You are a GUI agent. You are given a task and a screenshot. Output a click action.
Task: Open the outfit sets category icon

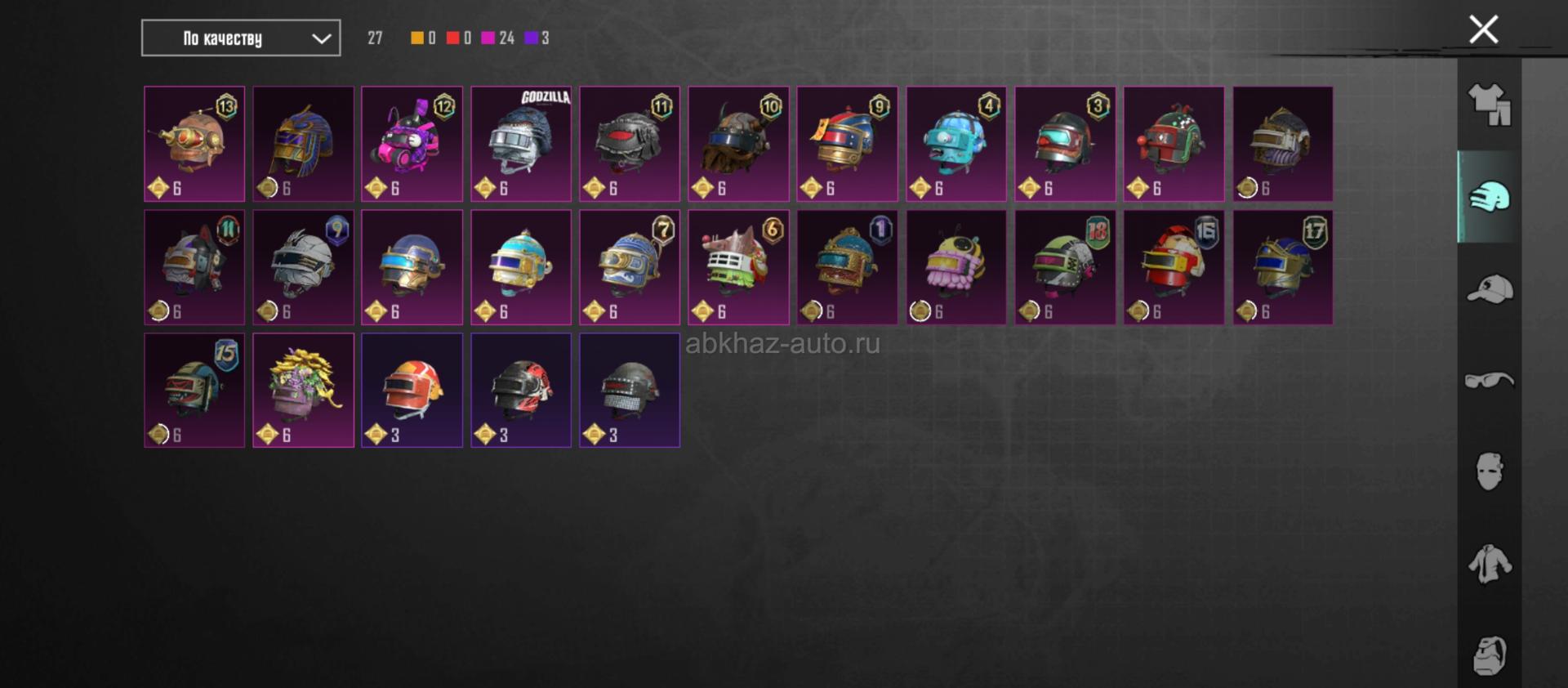1490,105
